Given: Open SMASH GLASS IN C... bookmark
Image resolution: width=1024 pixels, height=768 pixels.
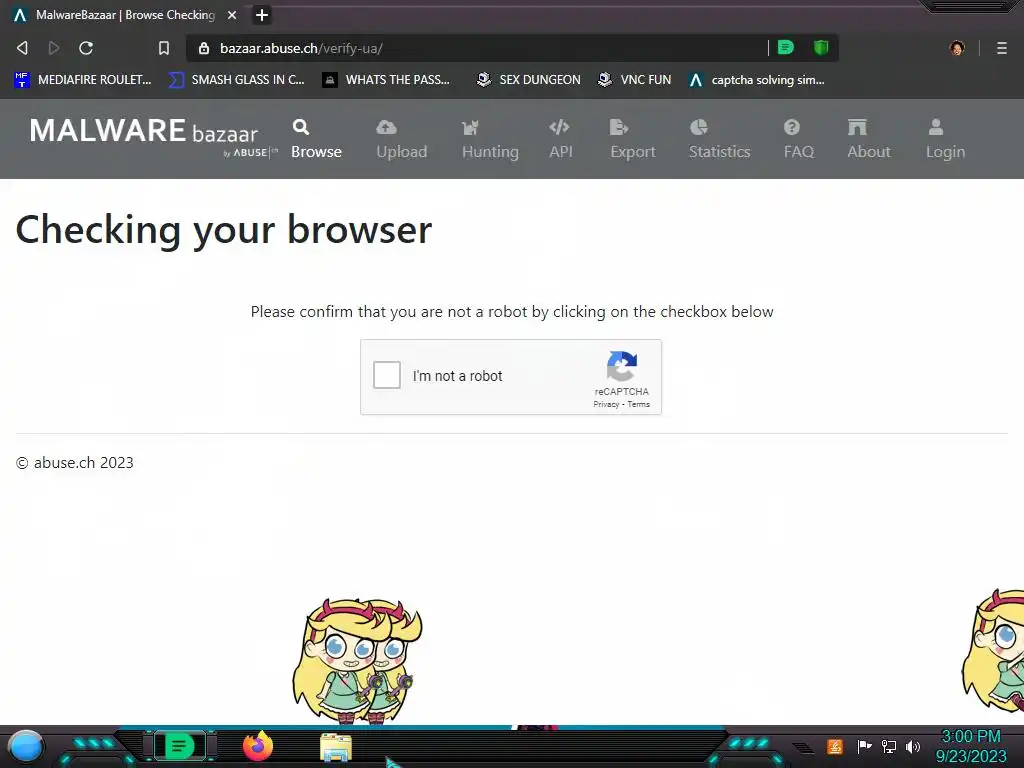Looking at the screenshot, I should pos(236,80).
